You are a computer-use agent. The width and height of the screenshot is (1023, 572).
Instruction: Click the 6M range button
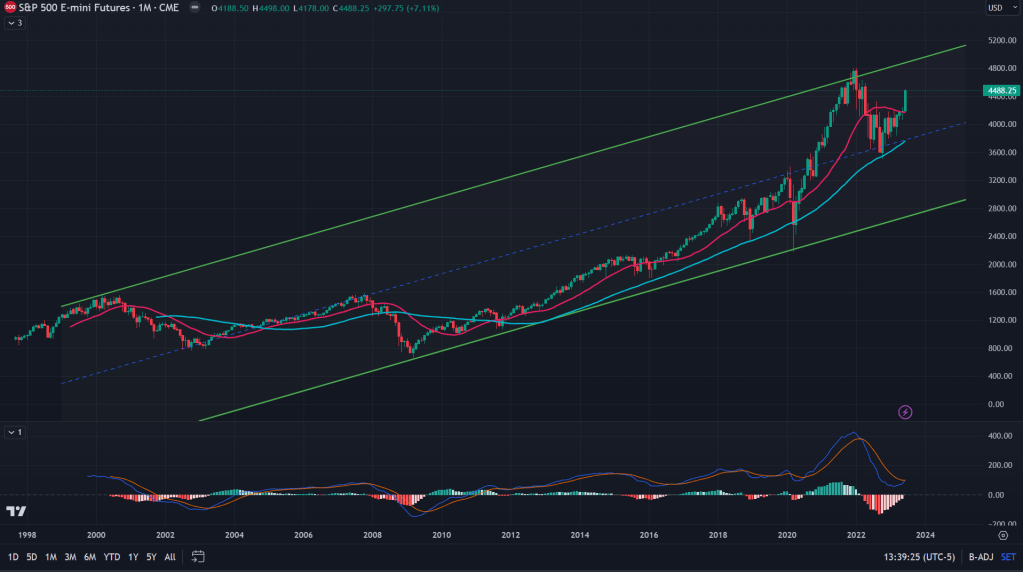(89, 556)
